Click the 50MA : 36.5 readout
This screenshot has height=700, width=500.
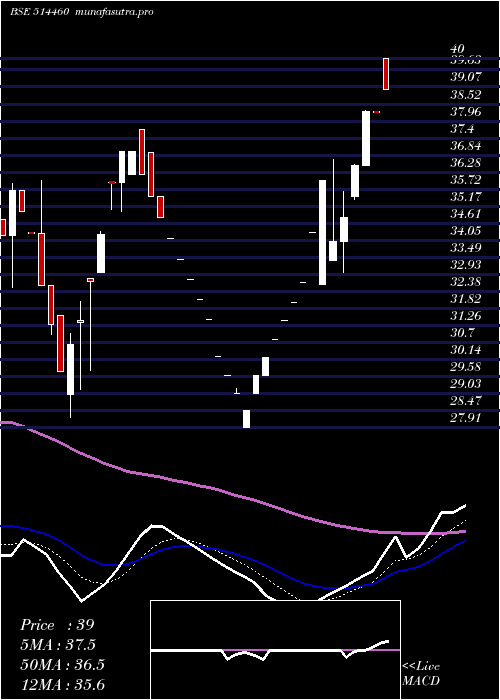pos(62,664)
